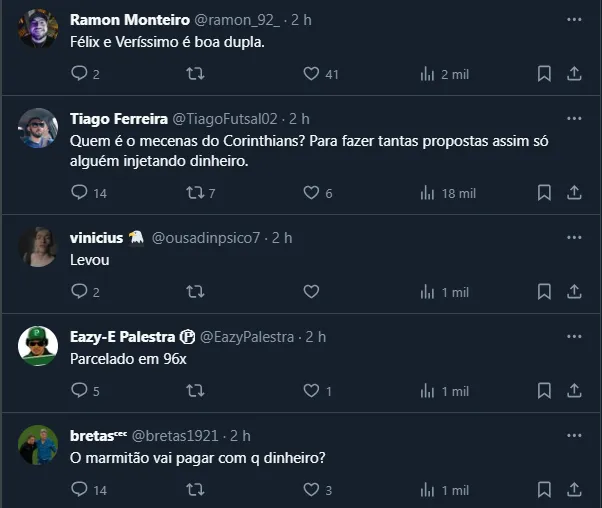Click Ramon Monteiro's profile avatar
602x508 pixels.
[x=38, y=28]
